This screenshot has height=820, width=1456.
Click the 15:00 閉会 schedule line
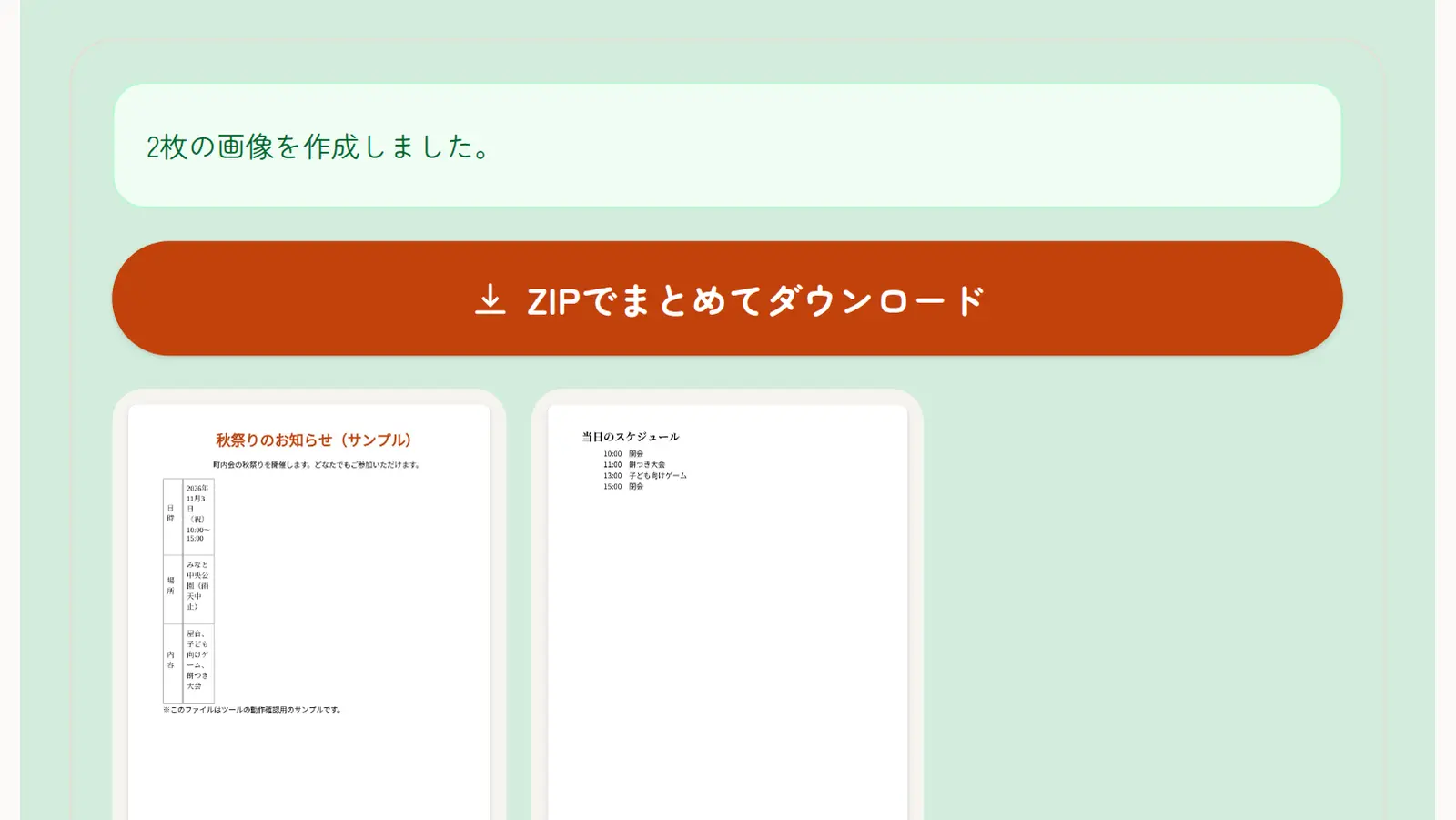(x=623, y=486)
